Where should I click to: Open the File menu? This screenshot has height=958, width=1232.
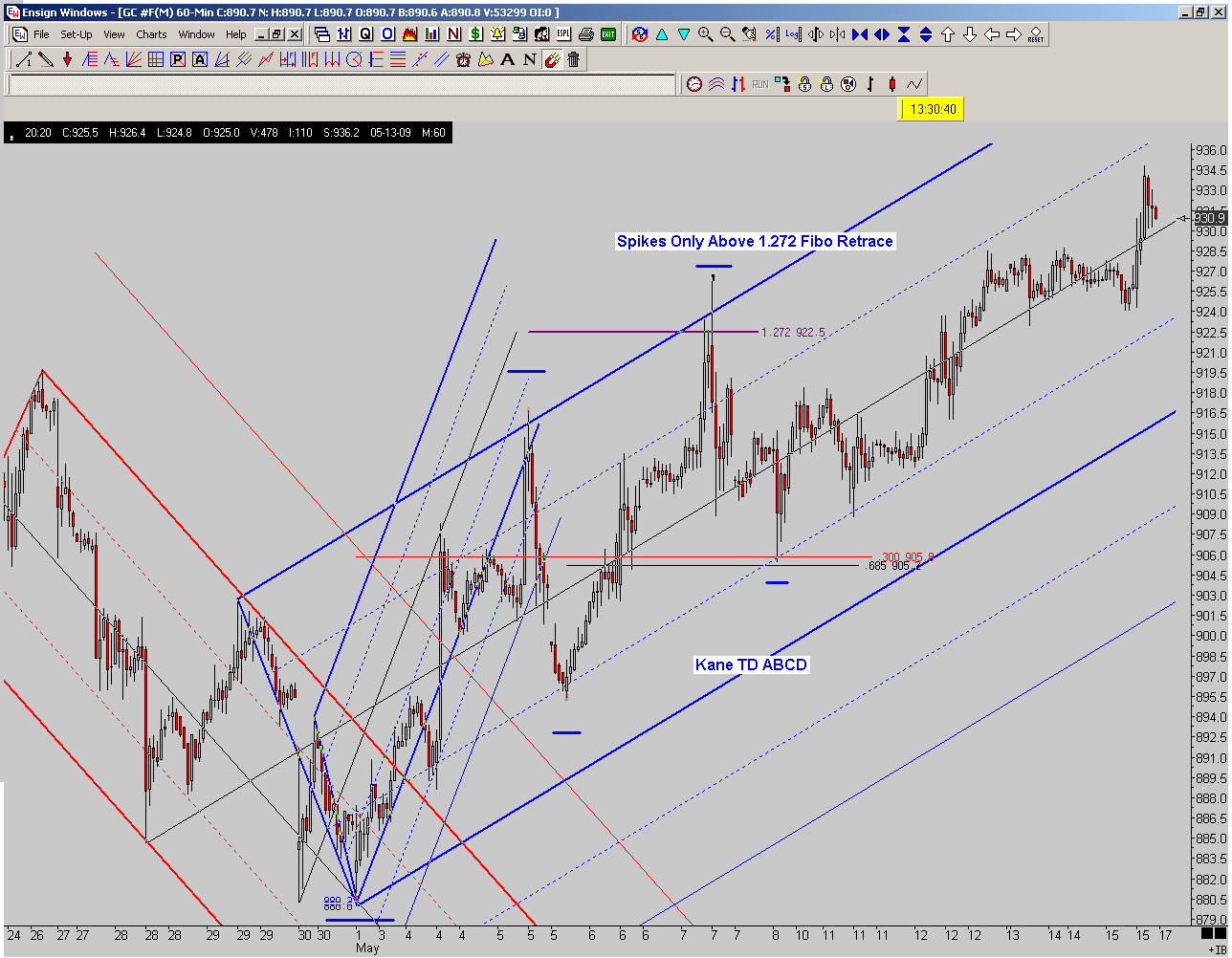[x=41, y=34]
